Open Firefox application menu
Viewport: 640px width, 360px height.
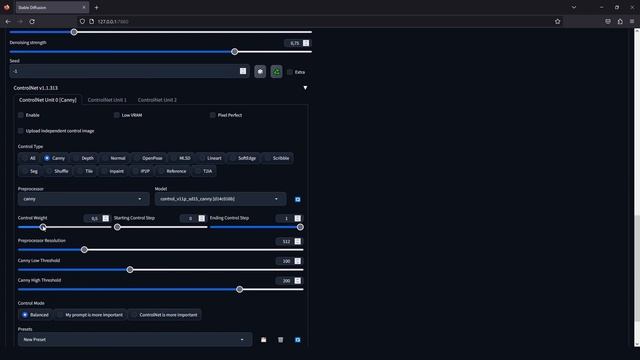tap(632, 21)
